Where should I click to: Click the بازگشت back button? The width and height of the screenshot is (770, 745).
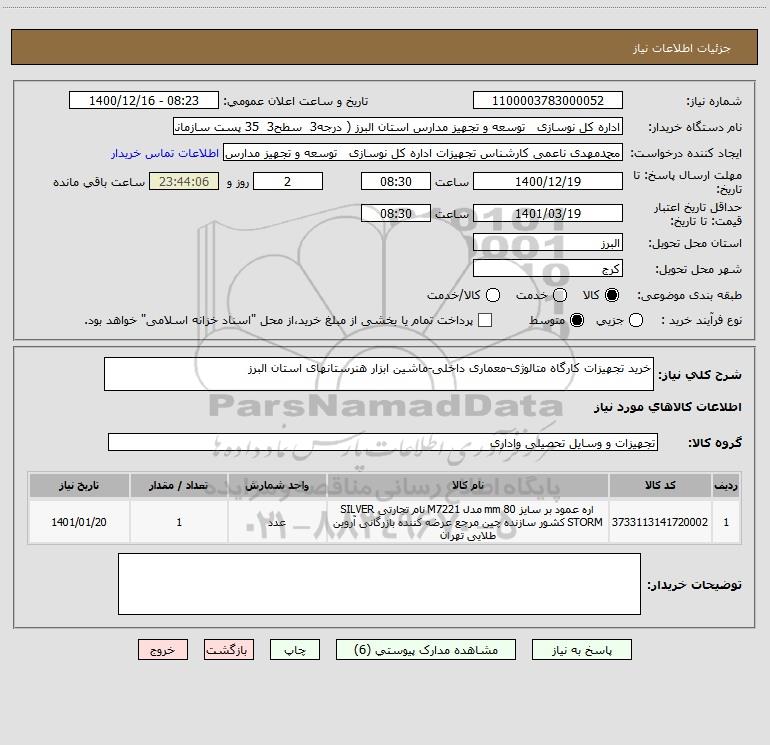click(x=229, y=650)
